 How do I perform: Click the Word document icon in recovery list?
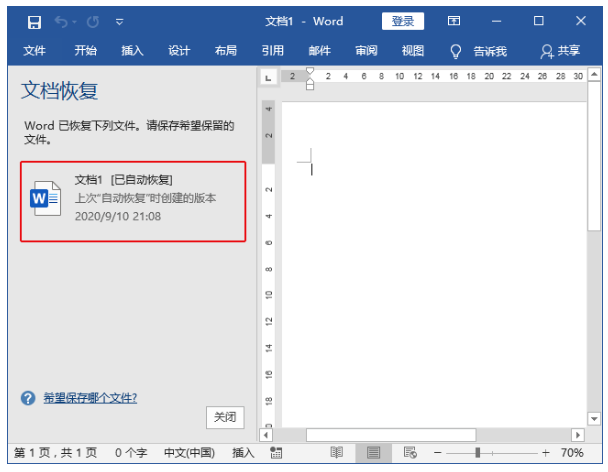(45, 198)
